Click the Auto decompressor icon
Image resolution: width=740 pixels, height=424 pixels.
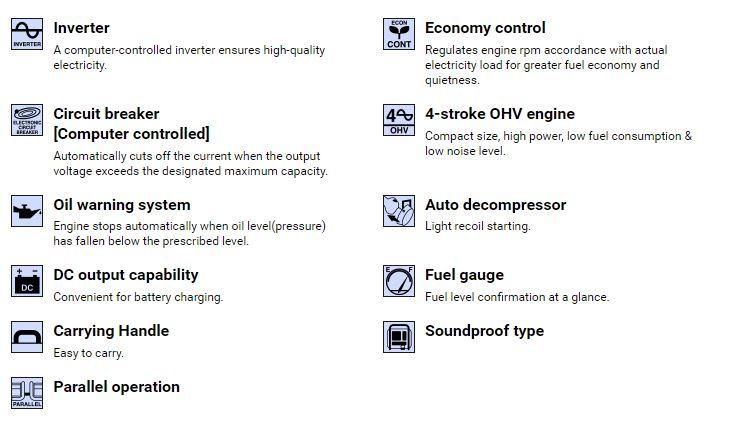(x=399, y=211)
